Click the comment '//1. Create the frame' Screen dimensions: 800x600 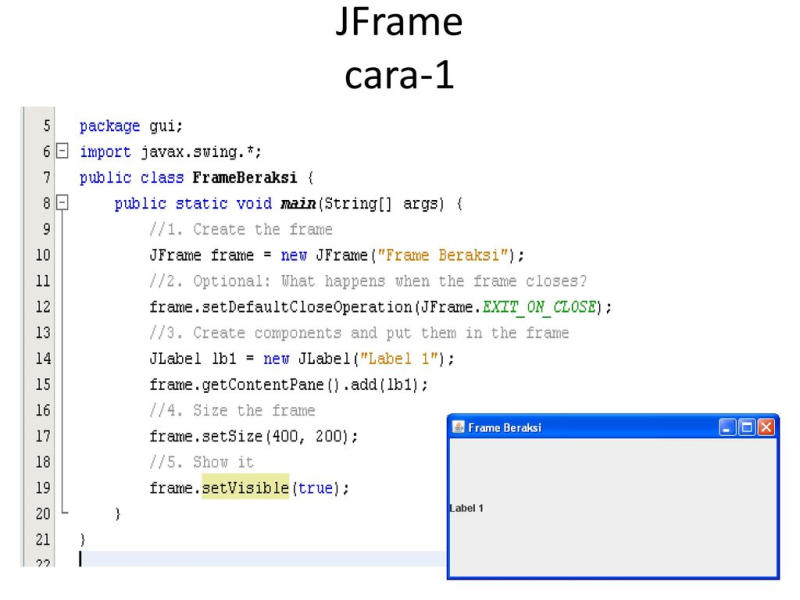point(241,230)
